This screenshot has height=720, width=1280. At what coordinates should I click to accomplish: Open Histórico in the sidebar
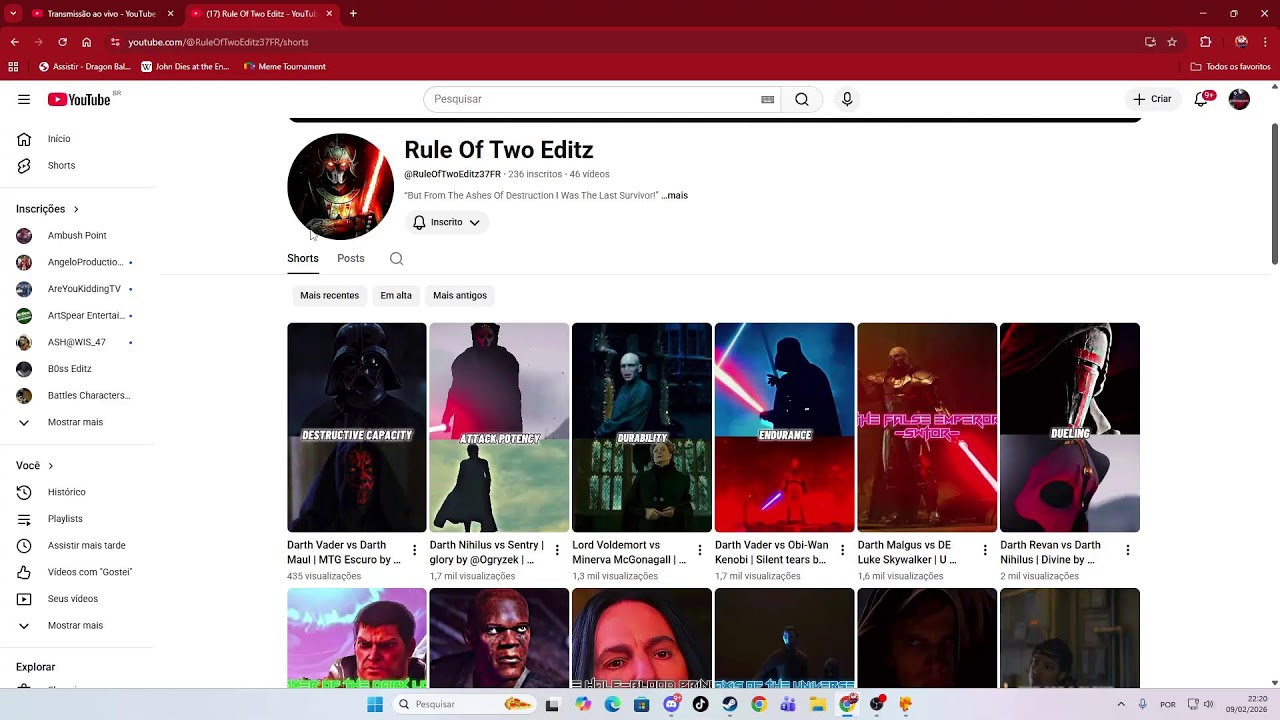point(66,492)
